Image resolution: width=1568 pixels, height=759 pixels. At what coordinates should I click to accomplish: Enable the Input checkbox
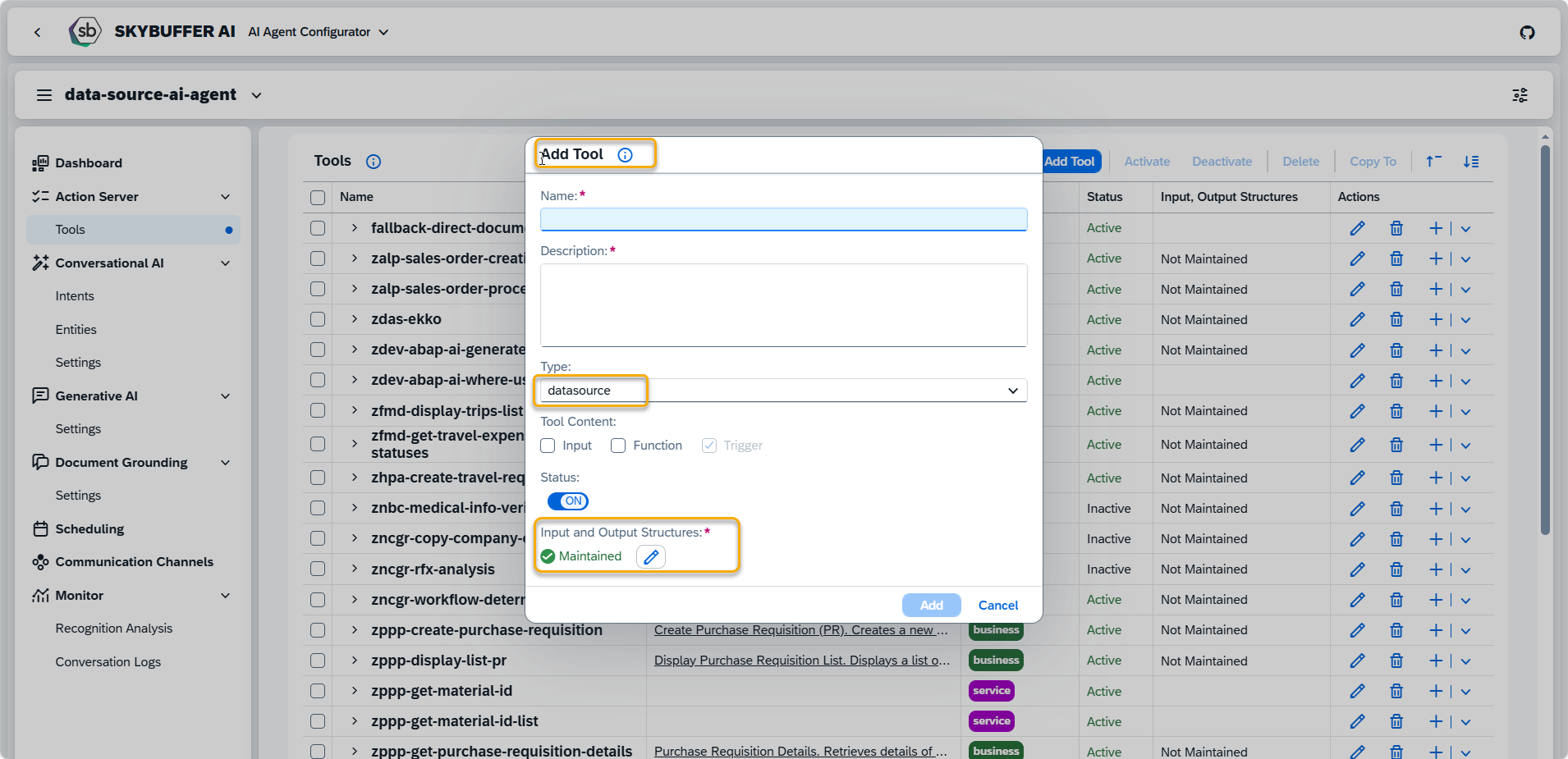pyautogui.click(x=548, y=446)
